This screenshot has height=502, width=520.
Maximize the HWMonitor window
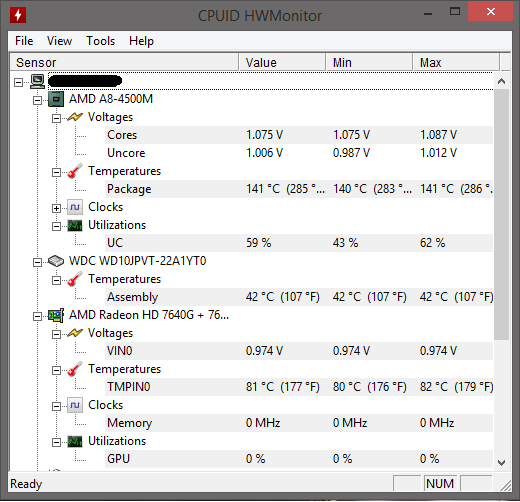pos(455,12)
